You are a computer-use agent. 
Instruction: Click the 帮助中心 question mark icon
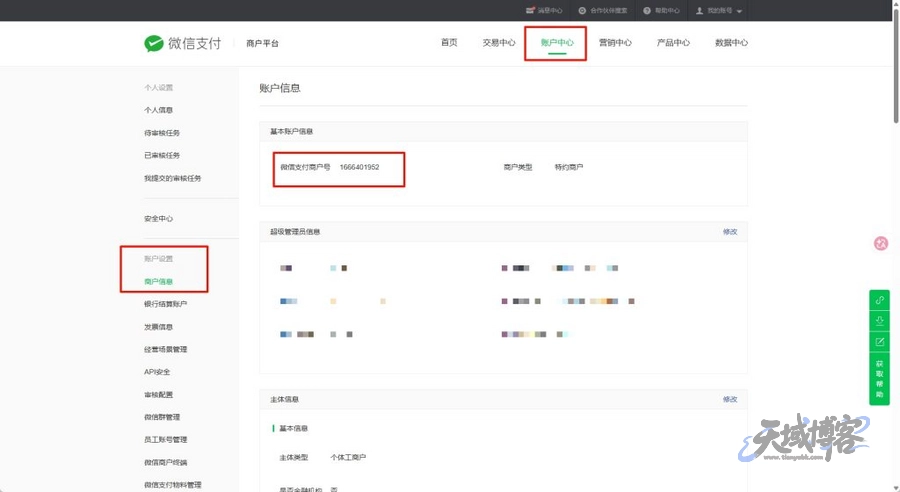(647, 10)
